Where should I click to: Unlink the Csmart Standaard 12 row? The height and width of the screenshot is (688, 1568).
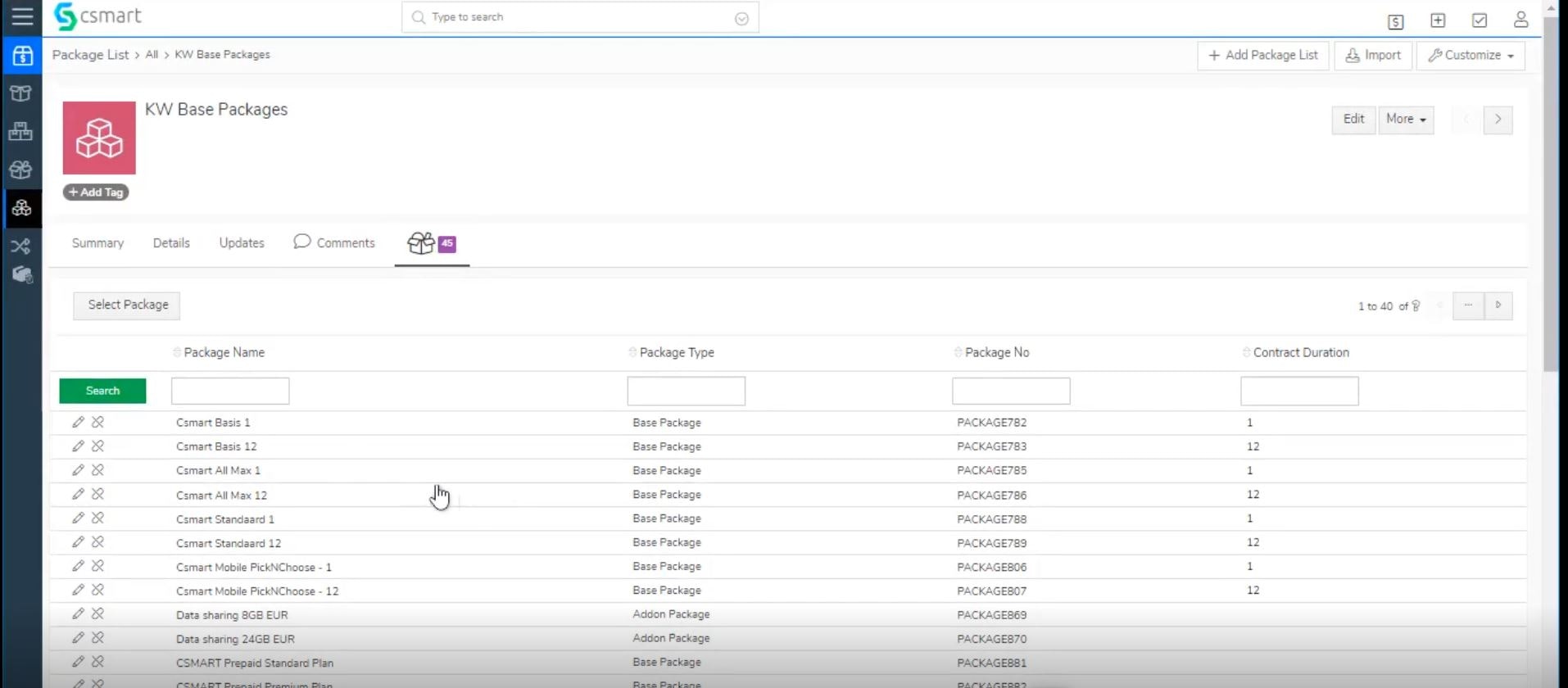tap(97, 541)
